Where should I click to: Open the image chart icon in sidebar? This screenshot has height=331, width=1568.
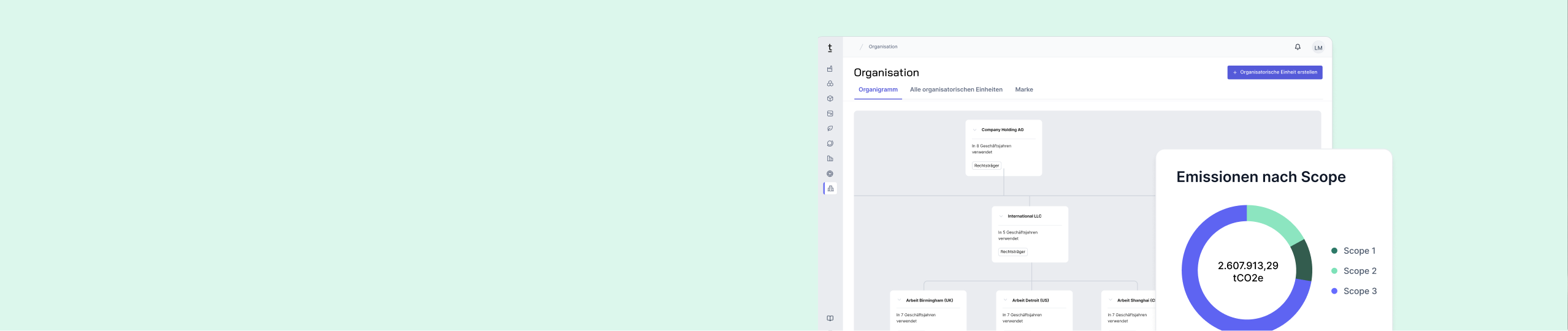830,113
